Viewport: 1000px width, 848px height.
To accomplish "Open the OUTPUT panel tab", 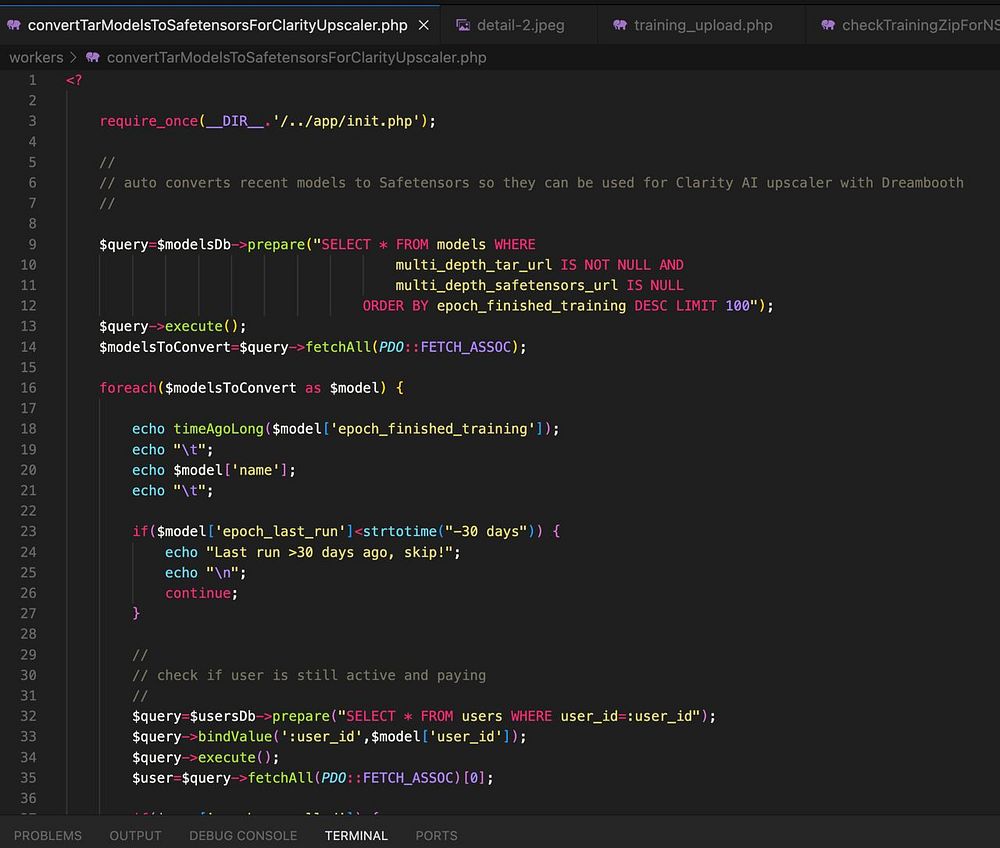I will [x=135, y=835].
